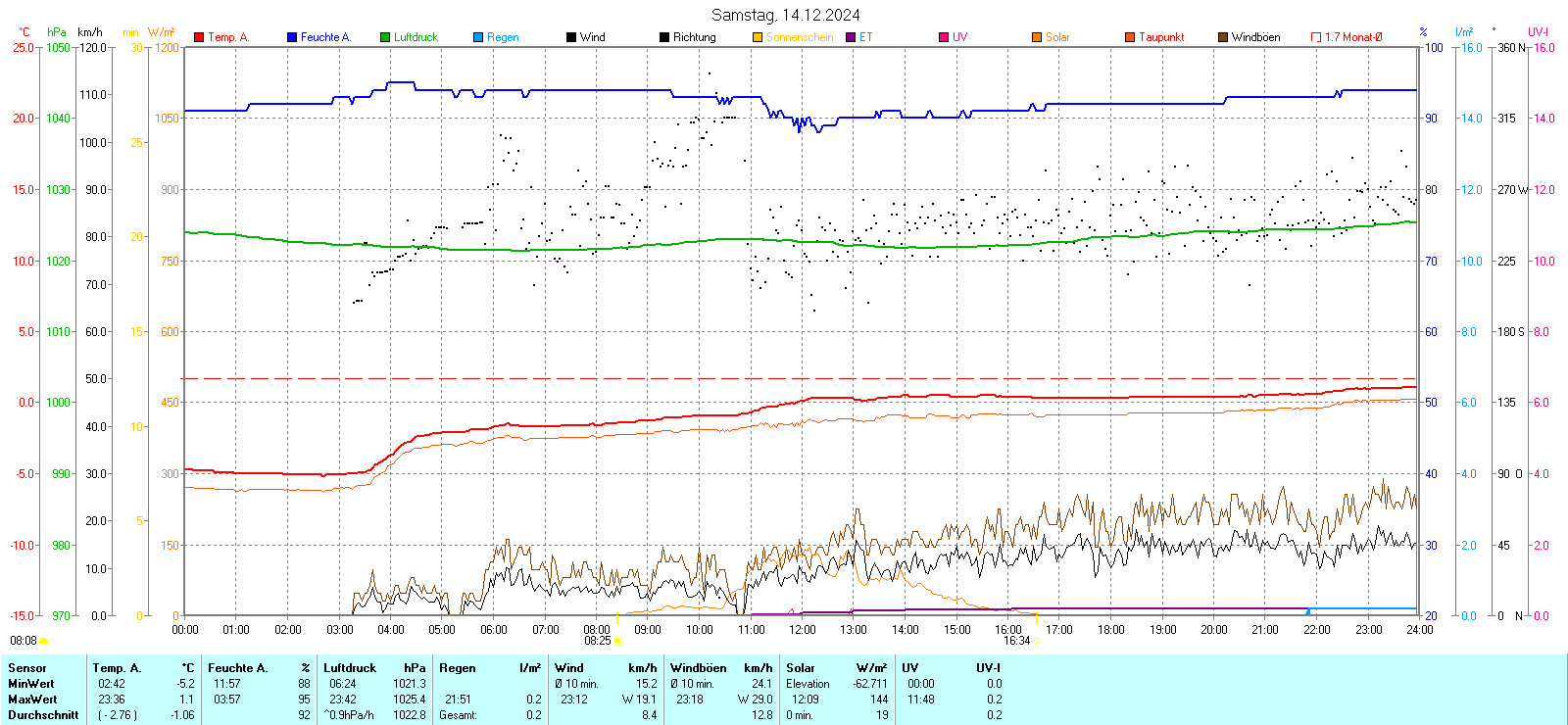
Task: Click the green Luftdruck legend square
Action: (x=385, y=37)
